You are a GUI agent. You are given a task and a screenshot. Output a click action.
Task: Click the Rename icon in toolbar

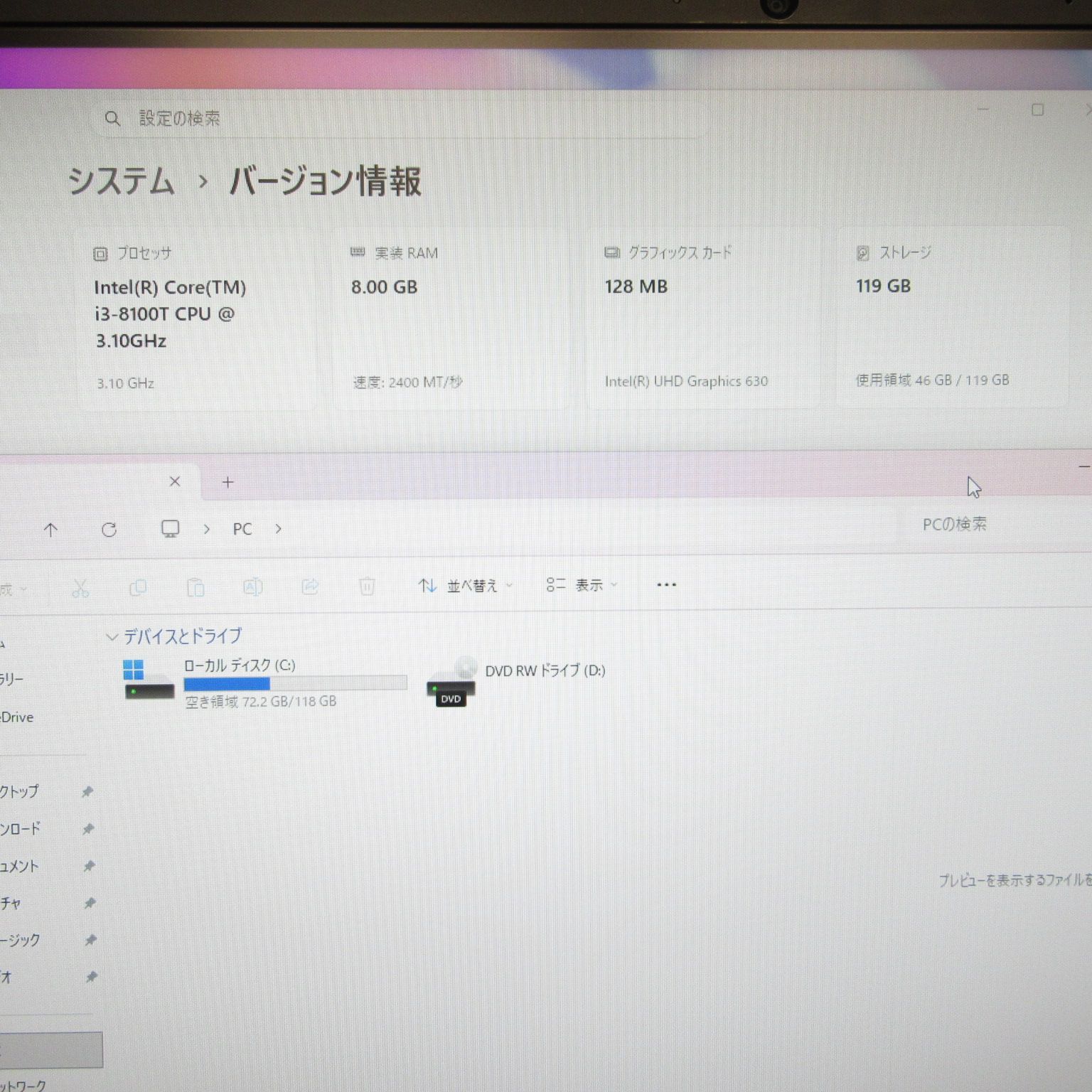click(x=252, y=587)
